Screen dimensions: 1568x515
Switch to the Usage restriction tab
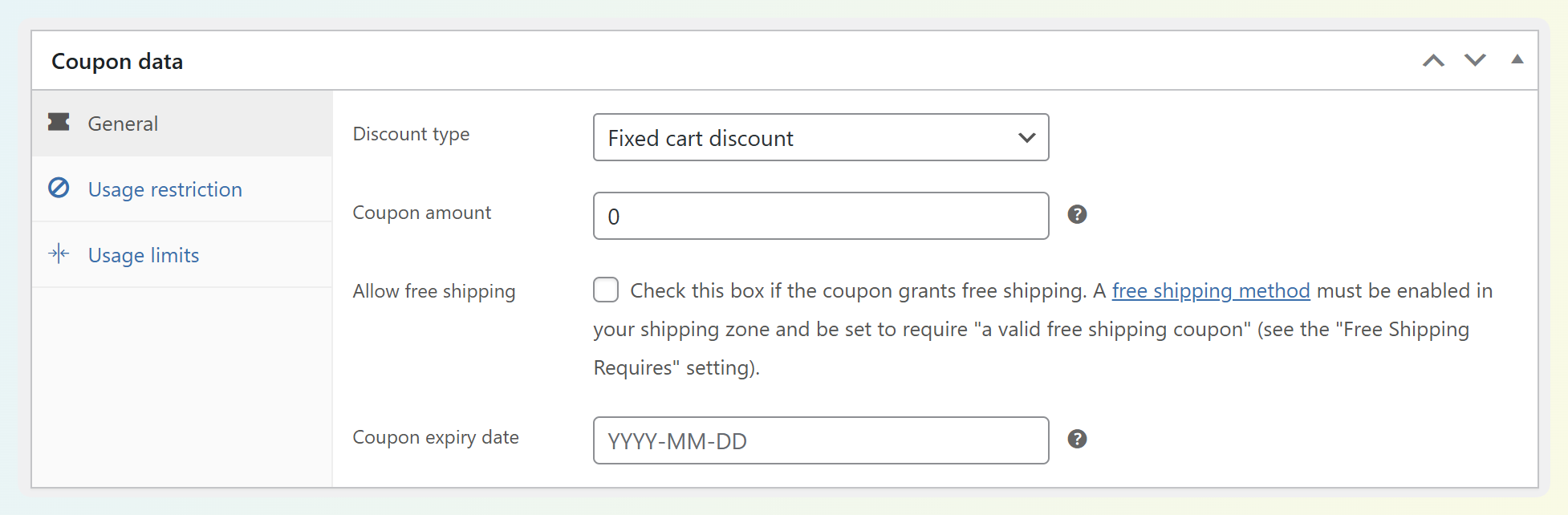pos(165,189)
